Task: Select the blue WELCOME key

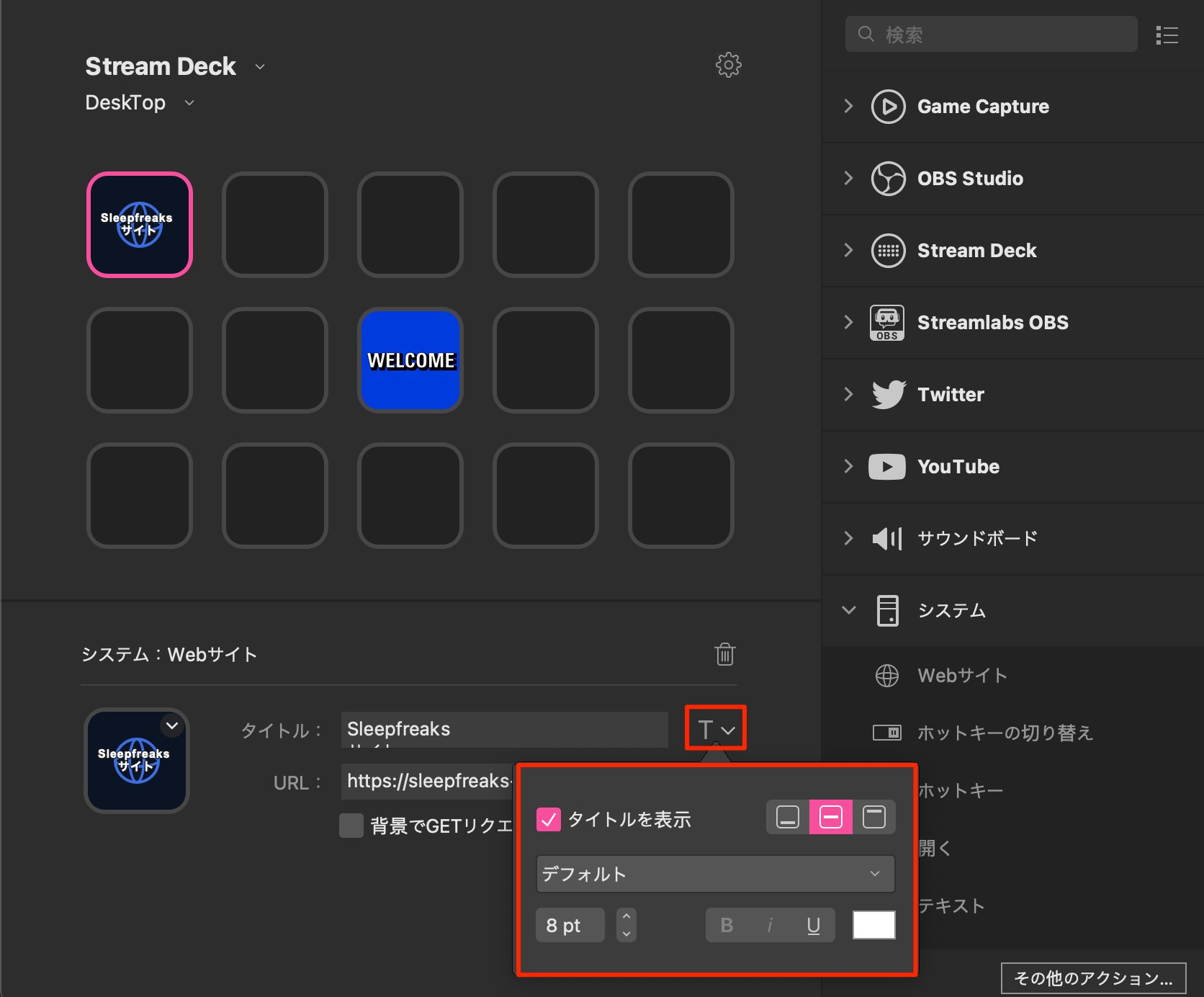Action: pyautogui.click(x=410, y=359)
